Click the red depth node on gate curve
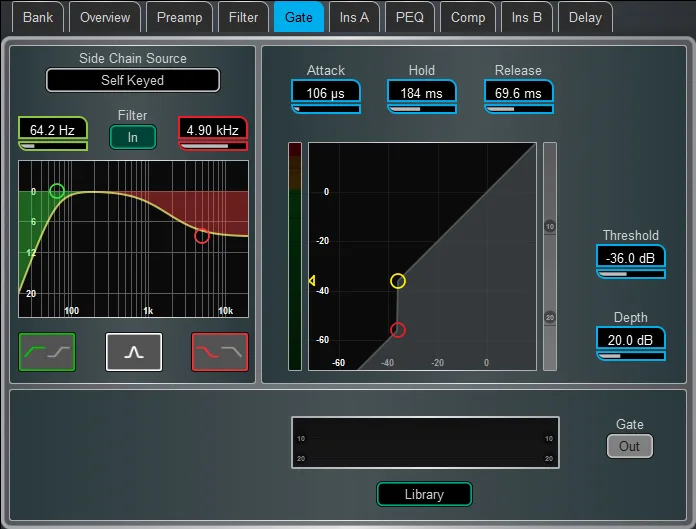This screenshot has width=696, height=529. [398, 330]
